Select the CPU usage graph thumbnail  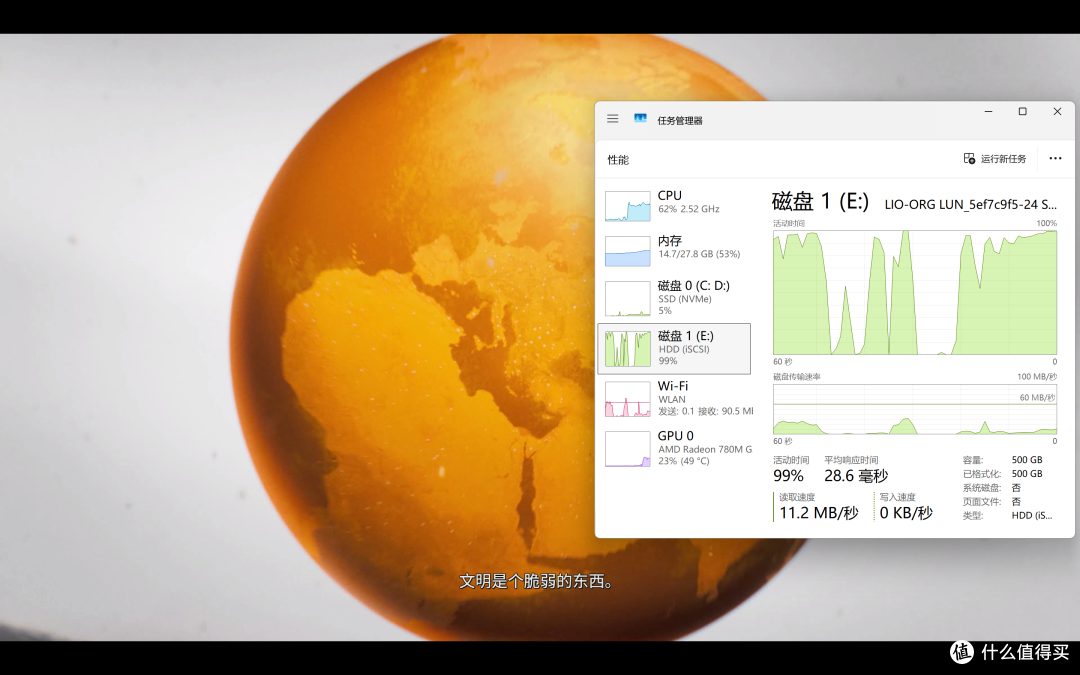[x=627, y=206]
